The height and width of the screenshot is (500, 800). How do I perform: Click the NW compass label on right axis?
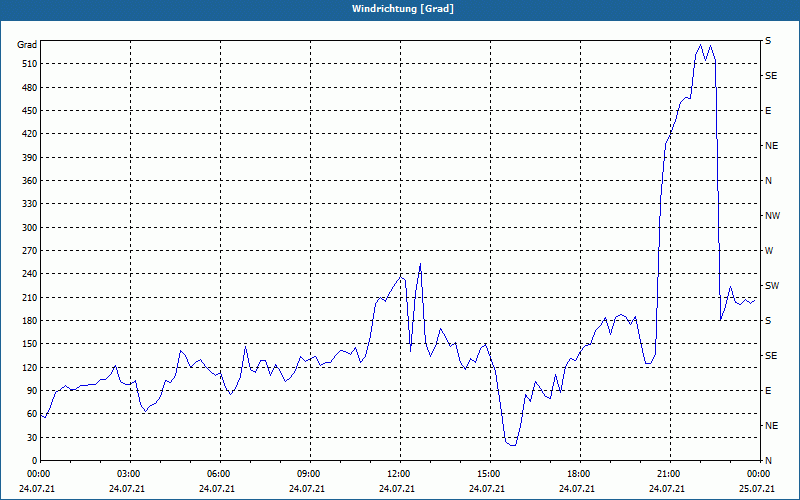pyautogui.click(x=772, y=216)
